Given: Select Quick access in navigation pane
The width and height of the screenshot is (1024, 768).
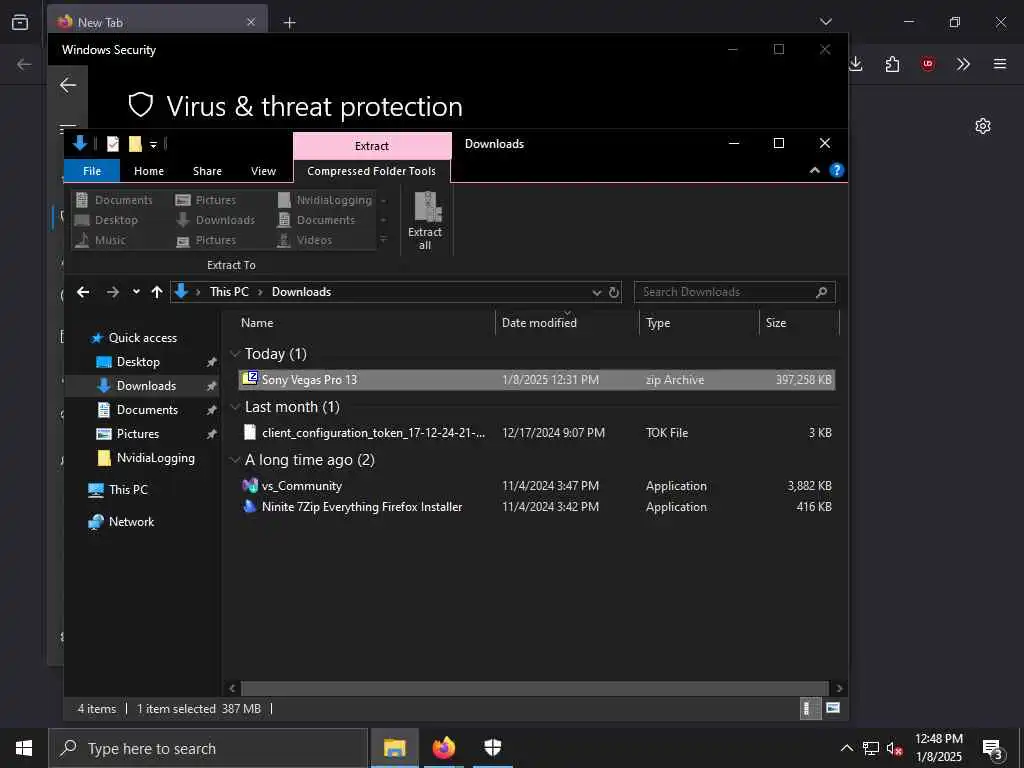Looking at the screenshot, I should (142, 338).
